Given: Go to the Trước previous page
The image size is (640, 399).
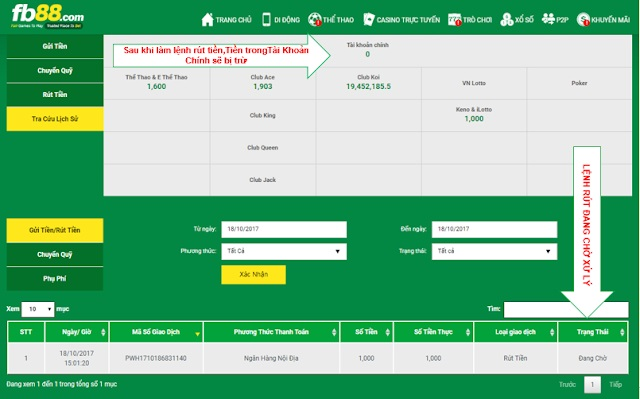Looking at the screenshot, I should pyautogui.click(x=567, y=384).
